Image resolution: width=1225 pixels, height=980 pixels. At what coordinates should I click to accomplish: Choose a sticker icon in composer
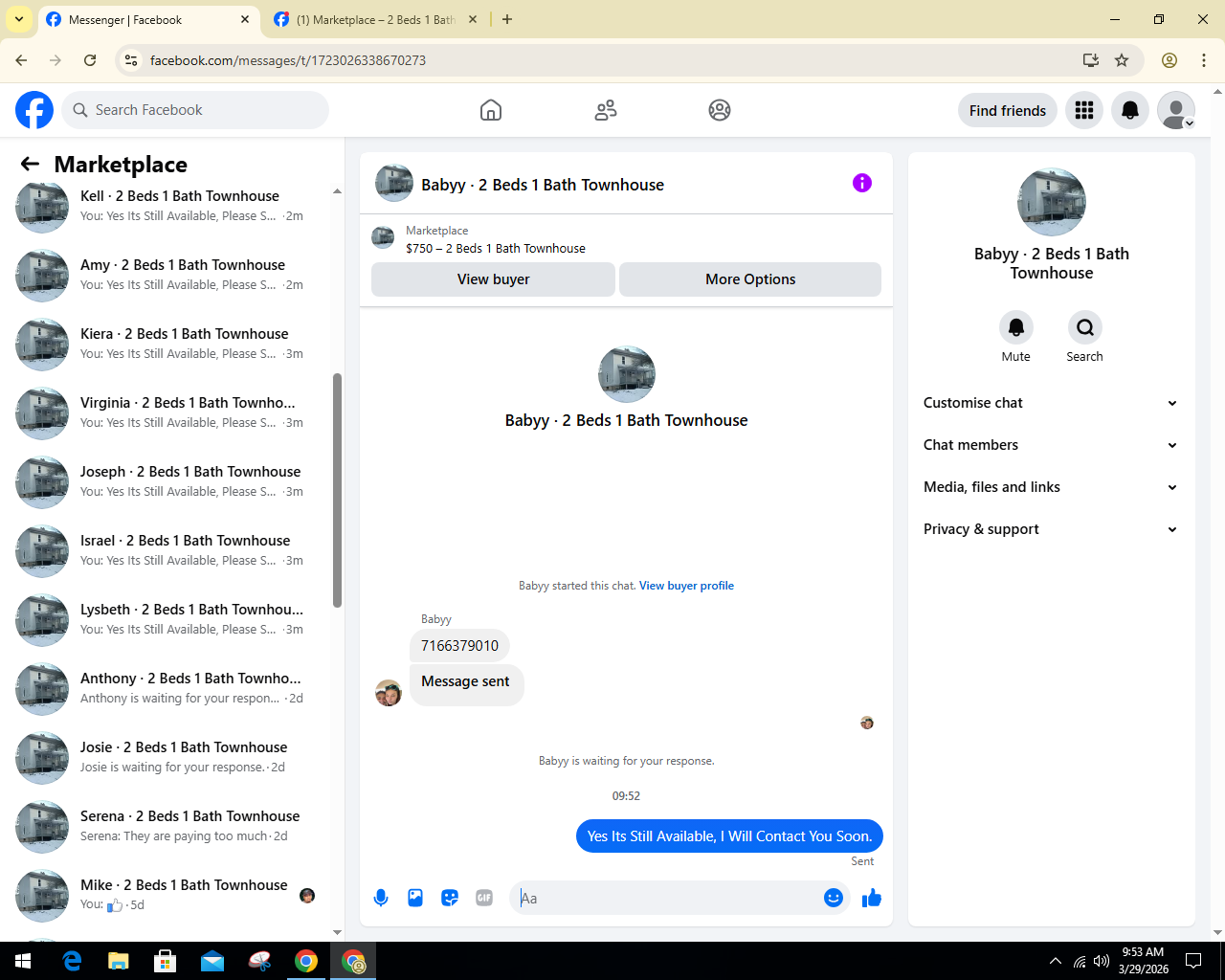tap(450, 898)
